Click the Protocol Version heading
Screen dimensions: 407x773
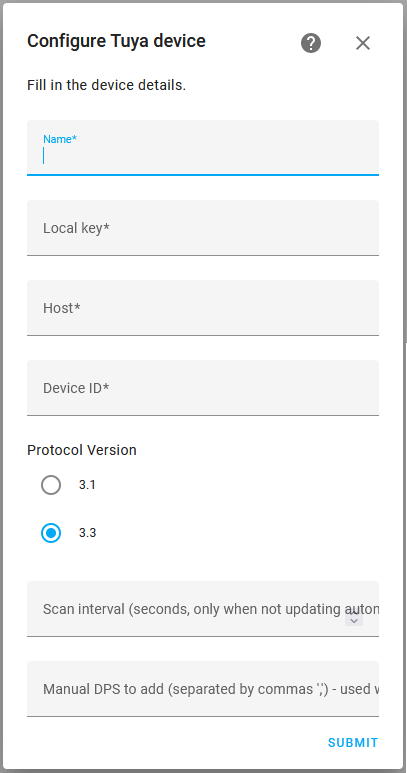click(x=82, y=450)
